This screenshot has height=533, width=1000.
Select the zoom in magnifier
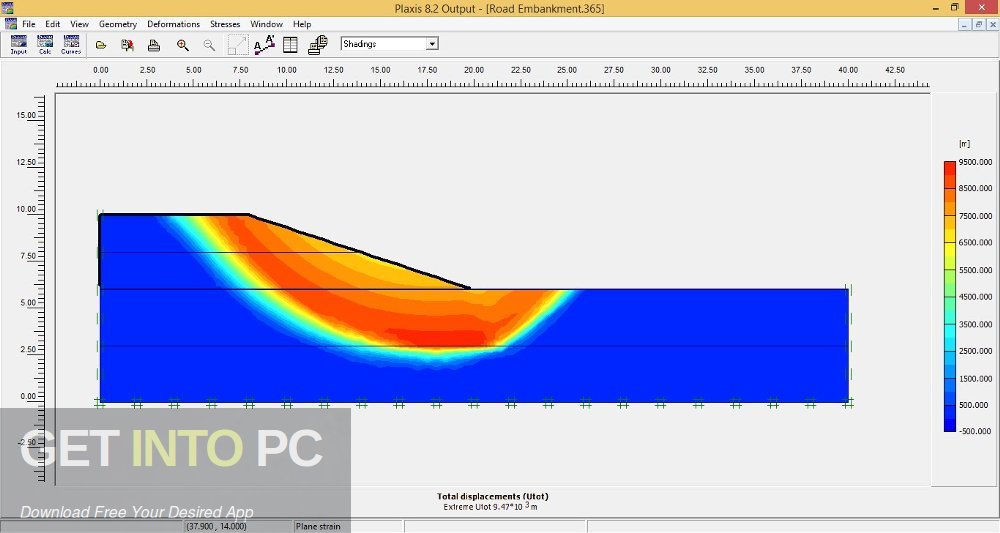(183, 45)
